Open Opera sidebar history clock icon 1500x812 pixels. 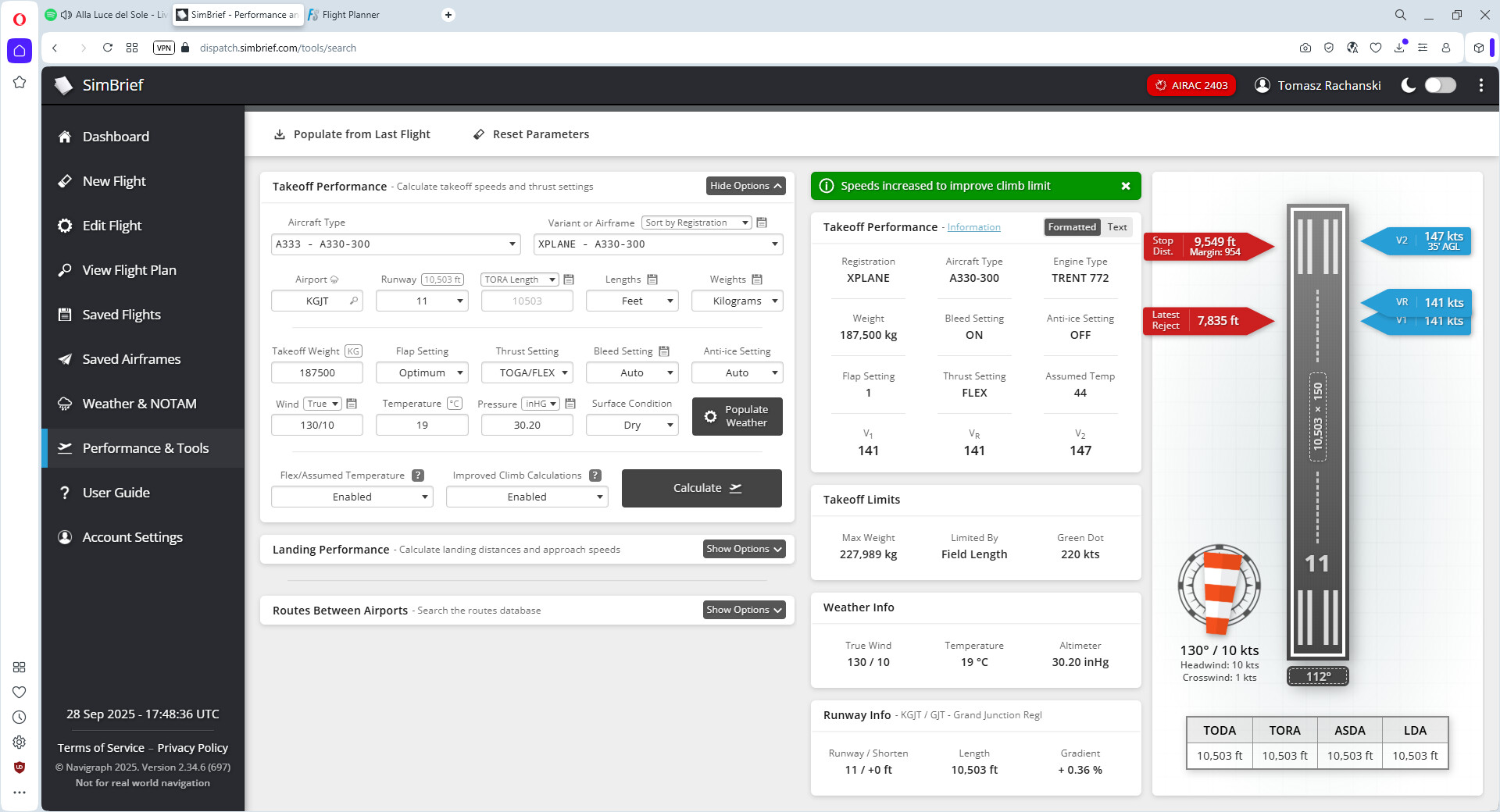20,717
